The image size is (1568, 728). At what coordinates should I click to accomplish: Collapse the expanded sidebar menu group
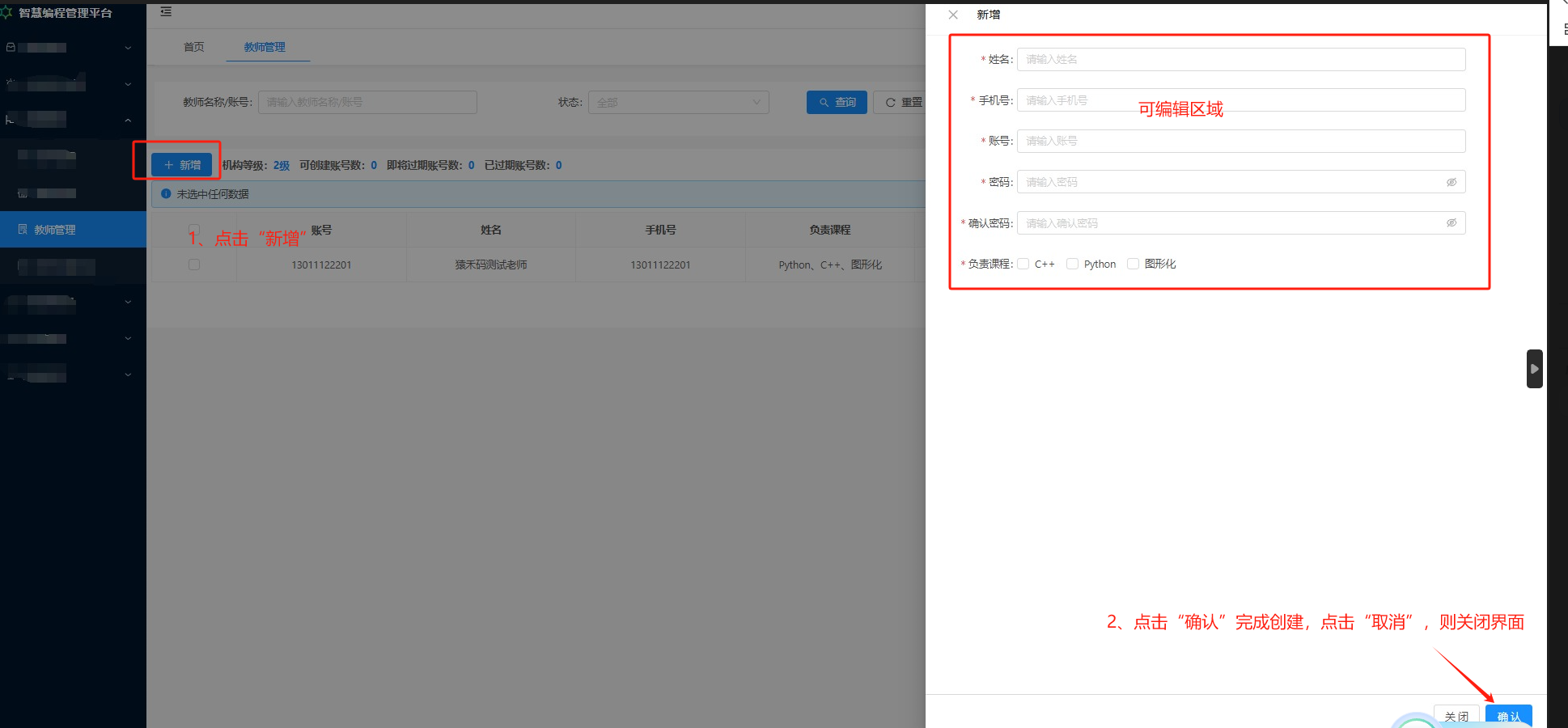click(x=128, y=120)
